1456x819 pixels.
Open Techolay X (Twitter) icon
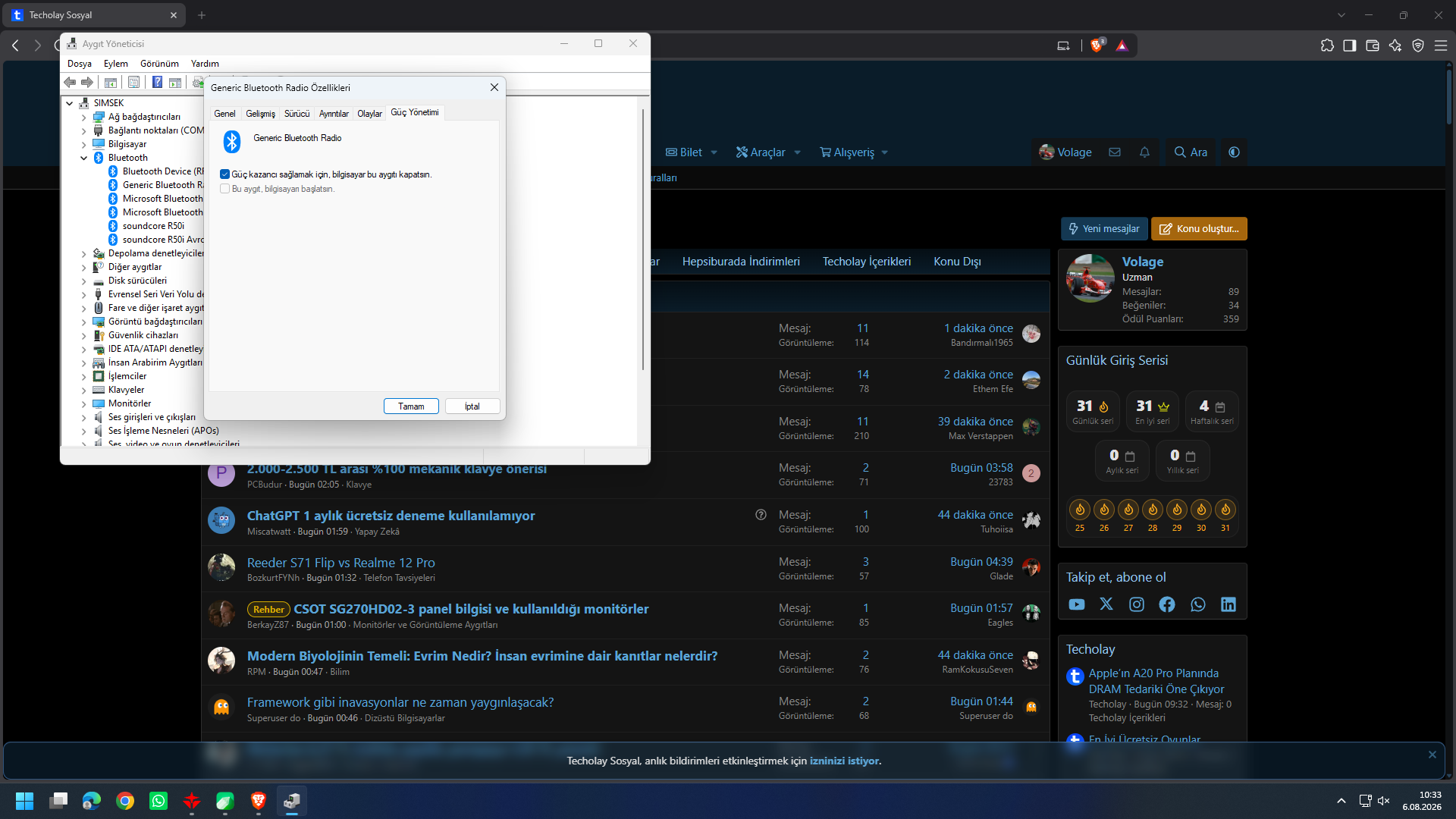click(1106, 604)
